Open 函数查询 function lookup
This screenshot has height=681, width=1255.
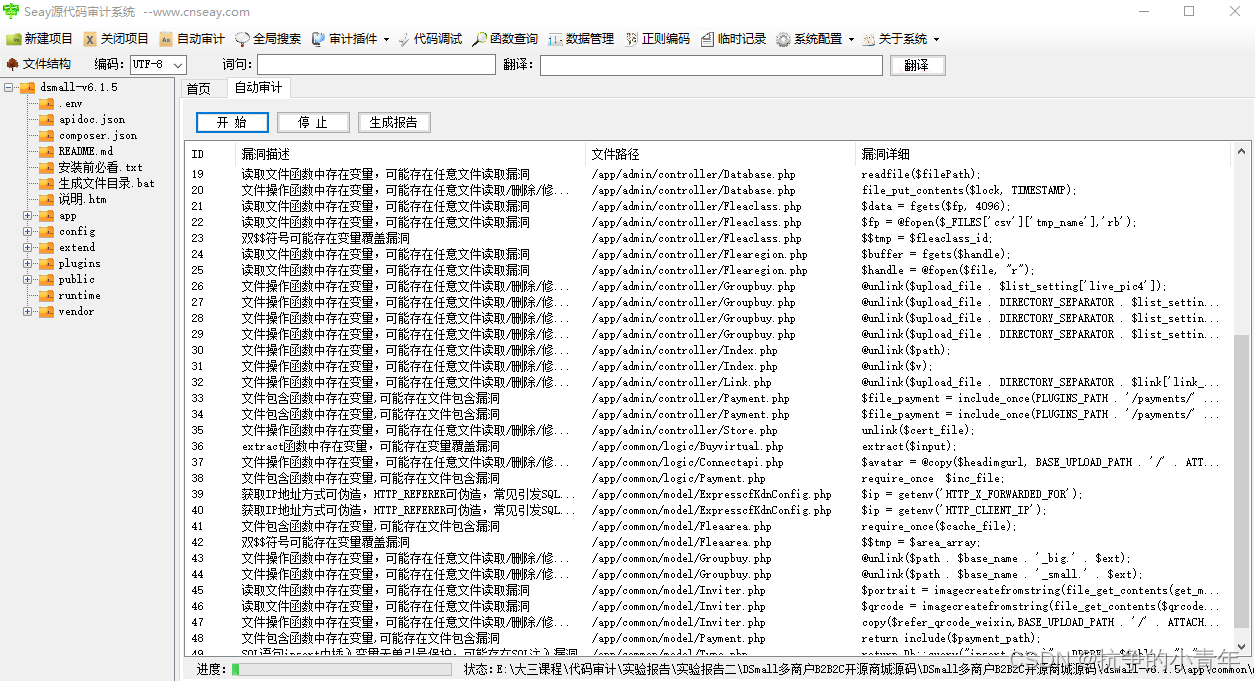click(x=505, y=39)
